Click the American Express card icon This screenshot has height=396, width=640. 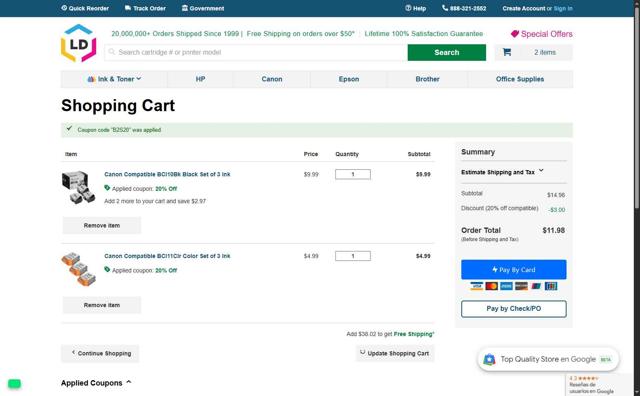click(x=506, y=286)
